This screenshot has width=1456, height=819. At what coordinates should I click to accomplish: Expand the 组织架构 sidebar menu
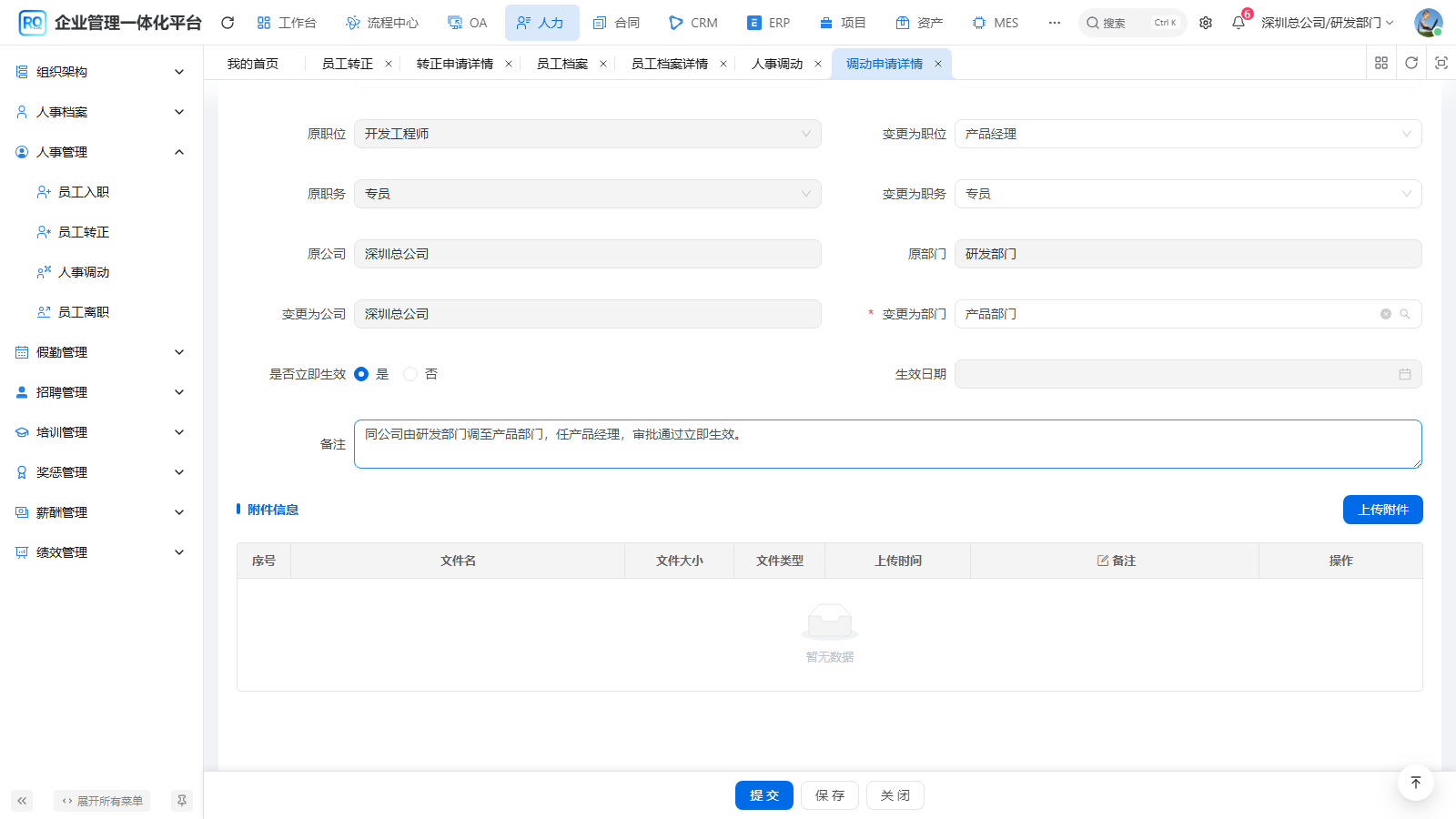pos(101,72)
